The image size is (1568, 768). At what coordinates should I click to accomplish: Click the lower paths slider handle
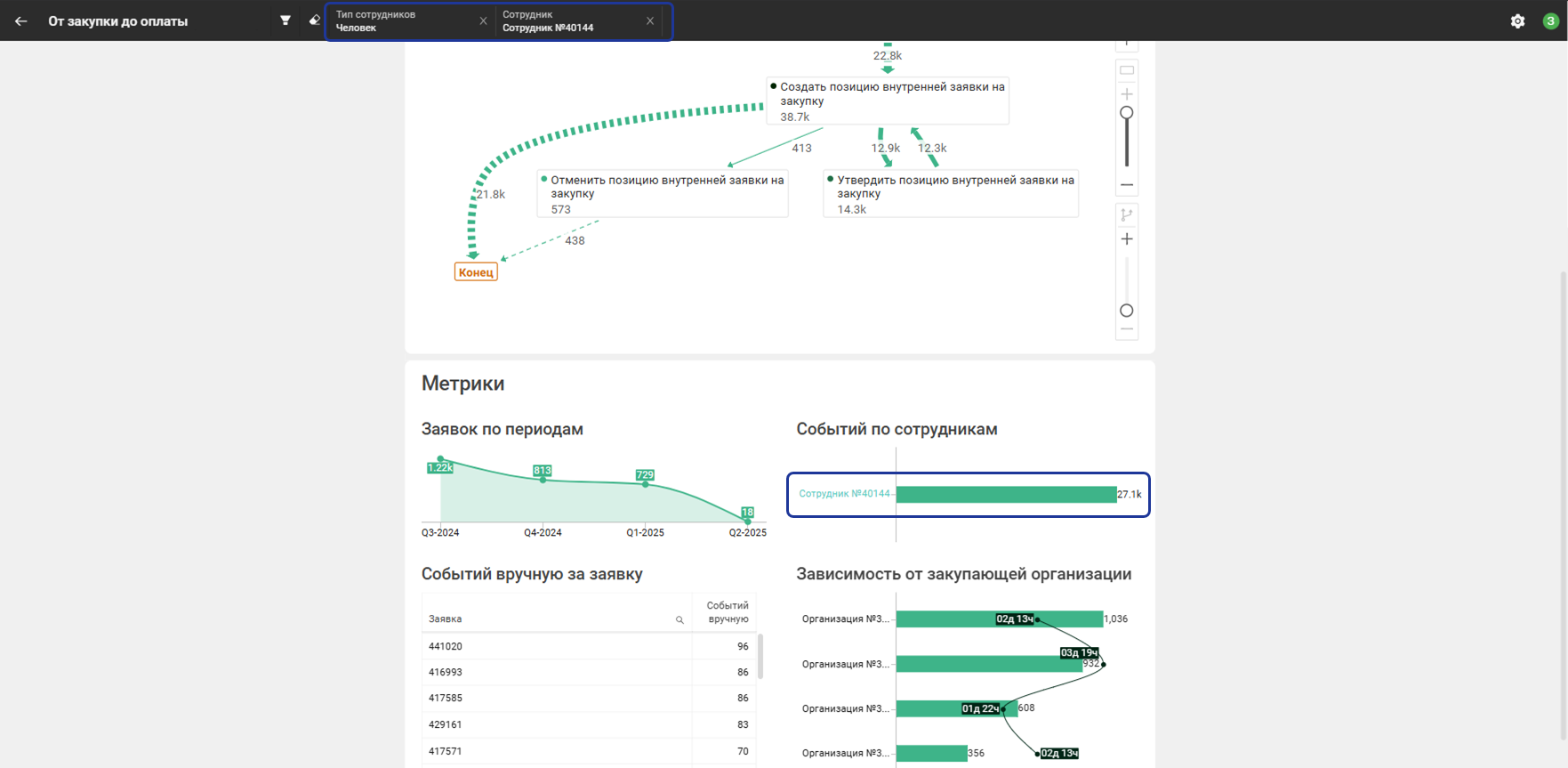click(1127, 311)
